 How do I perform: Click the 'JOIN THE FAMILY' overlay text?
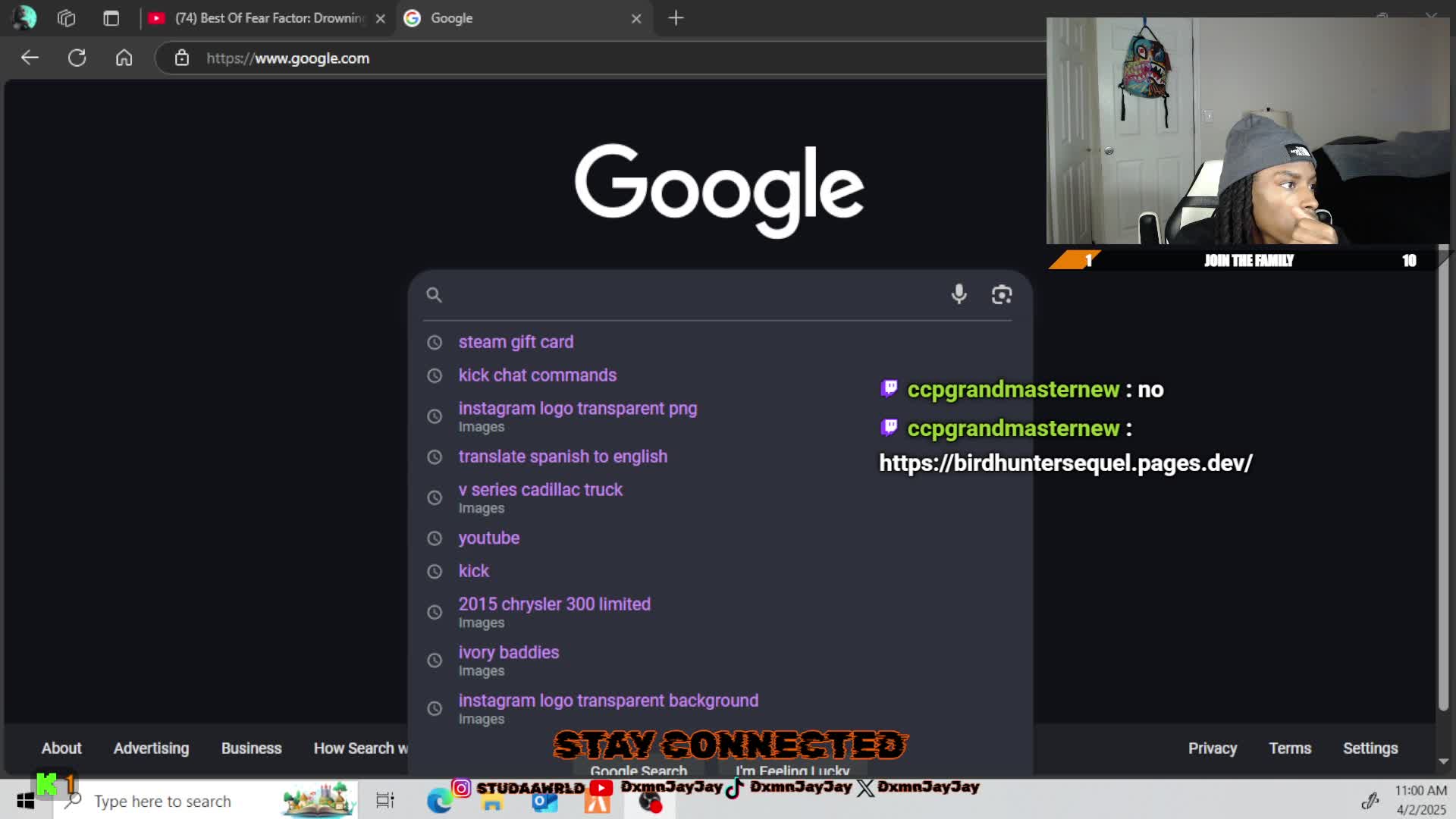point(1249,261)
